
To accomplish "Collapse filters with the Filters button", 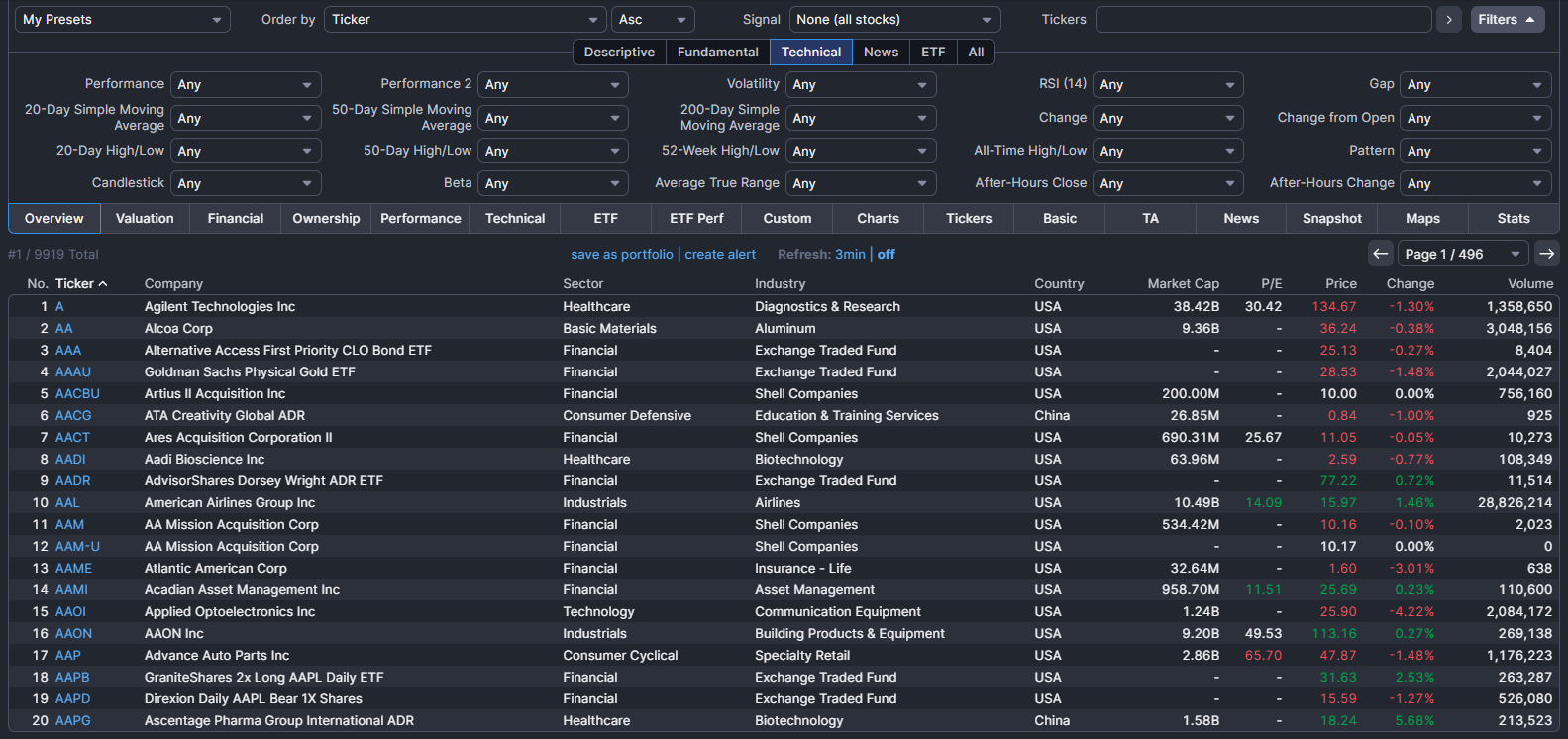I will tap(1507, 20).
